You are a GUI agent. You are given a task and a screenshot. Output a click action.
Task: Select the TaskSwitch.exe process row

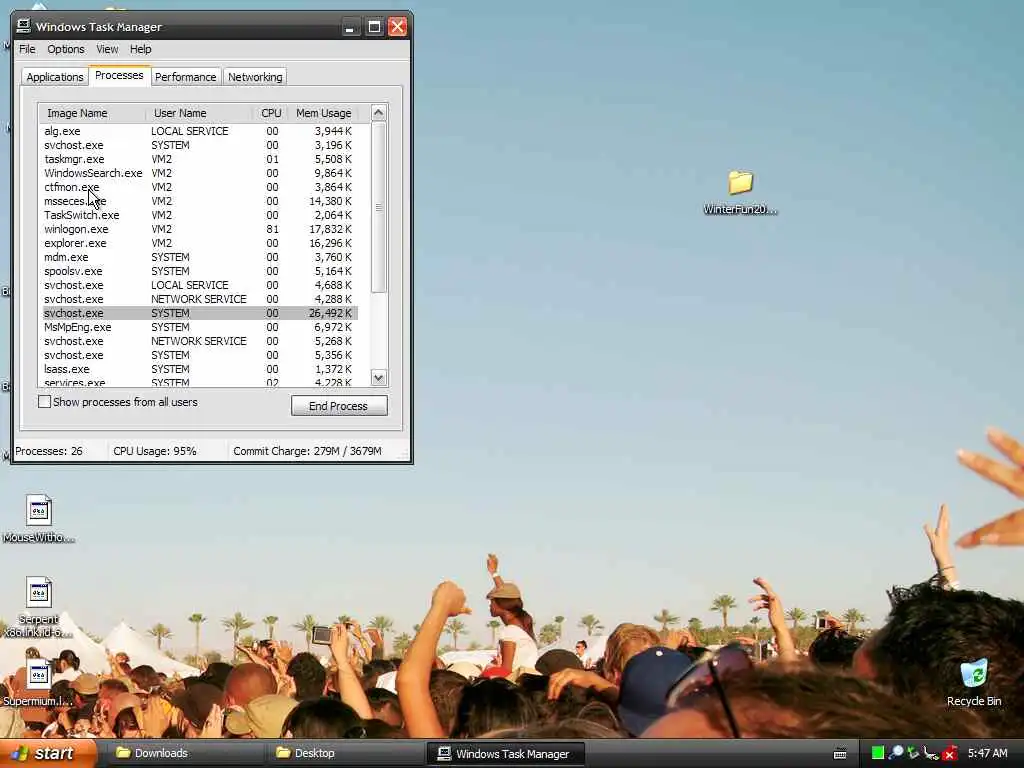(x=199, y=215)
